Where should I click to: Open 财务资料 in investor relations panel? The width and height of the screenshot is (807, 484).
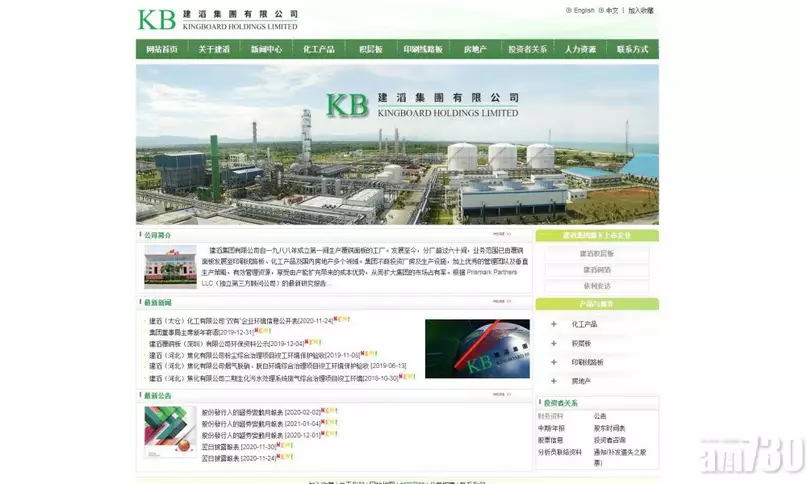coord(551,416)
